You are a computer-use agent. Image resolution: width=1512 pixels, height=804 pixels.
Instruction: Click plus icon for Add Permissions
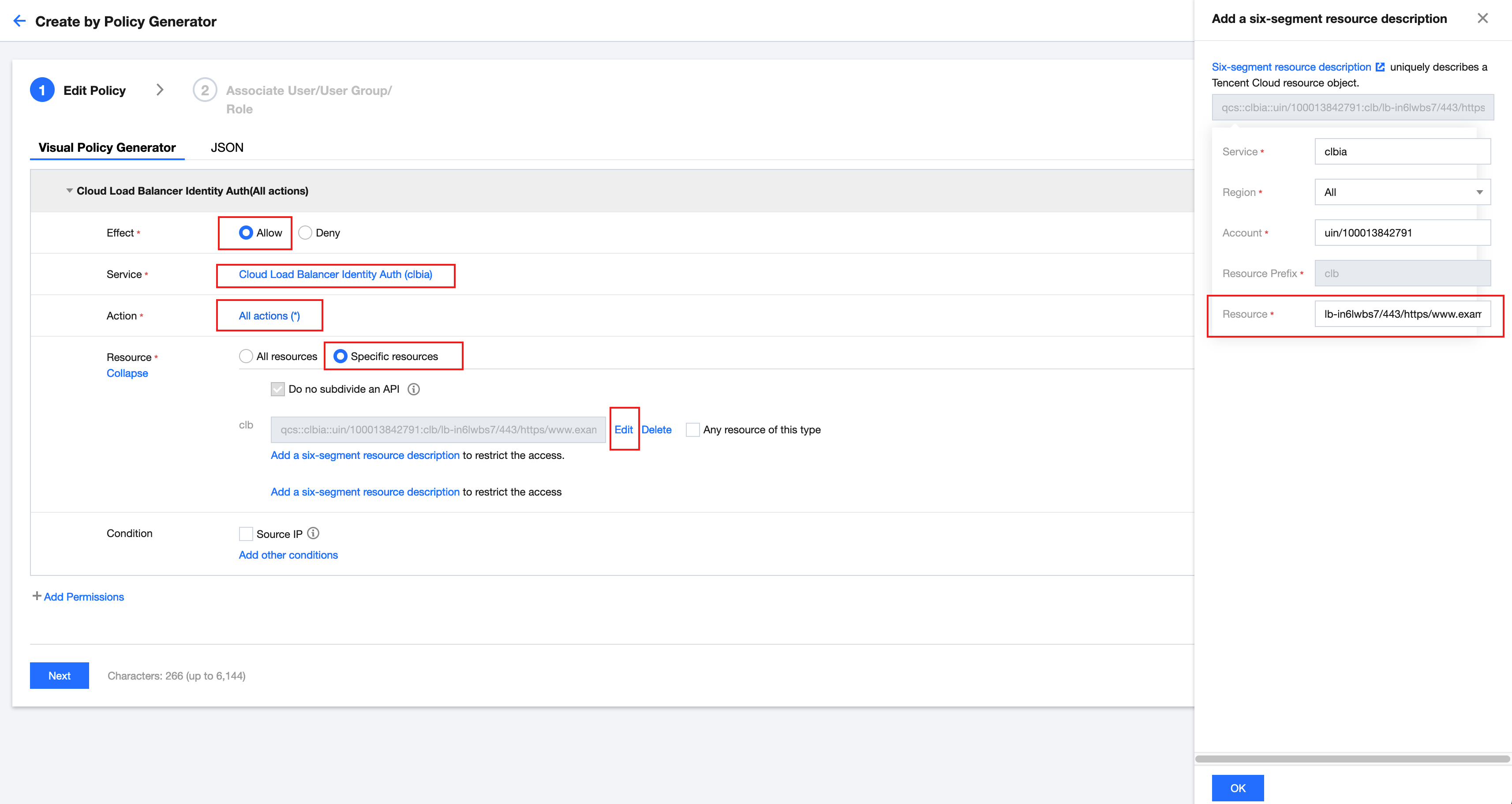click(37, 596)
